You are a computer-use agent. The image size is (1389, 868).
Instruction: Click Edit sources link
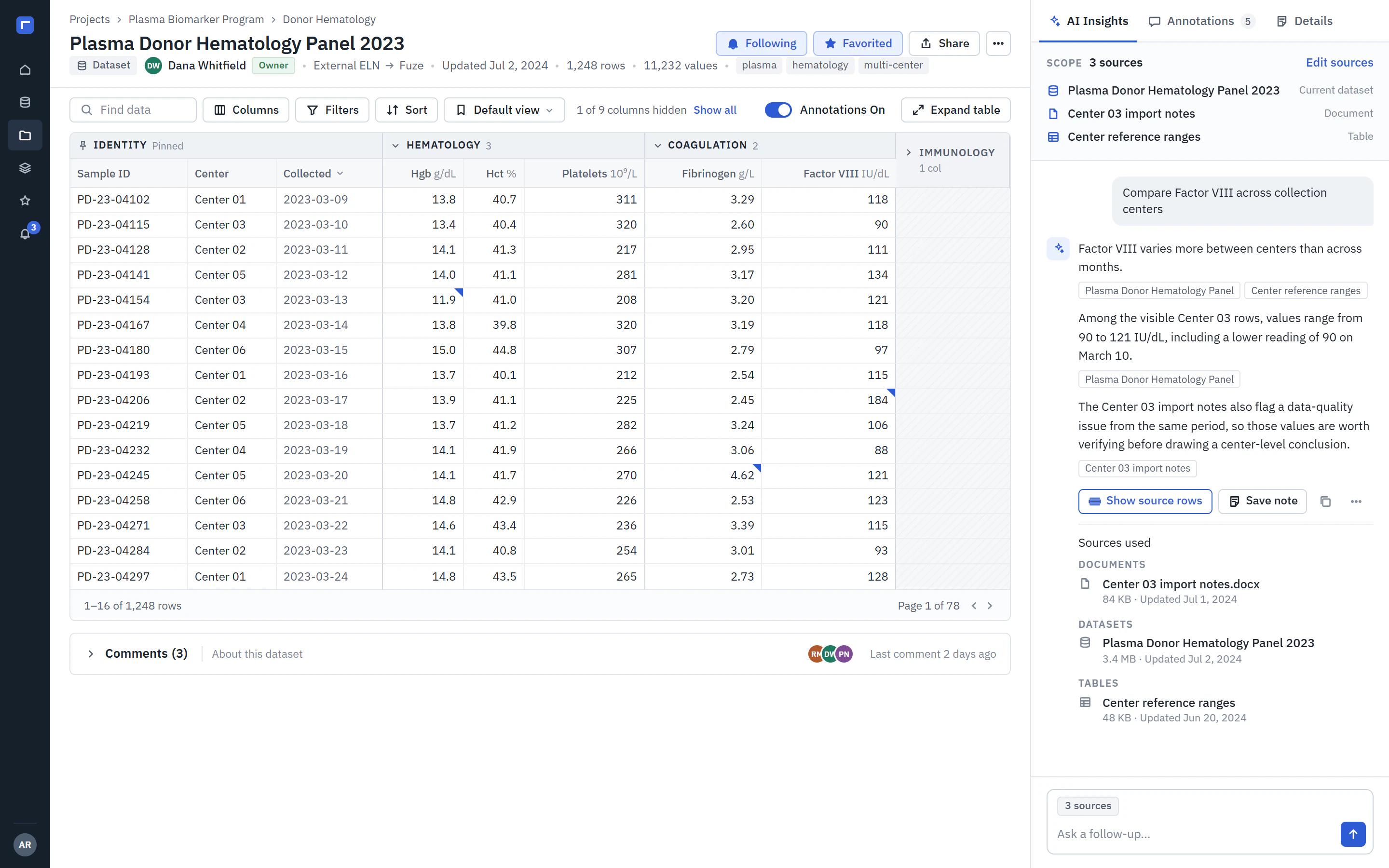(x=1339, y=63)
